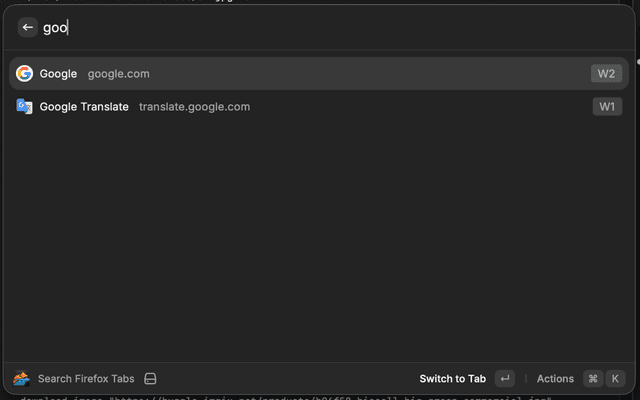Click the Search Firefox Tabs label
The image size is (640, 400).
tap(86, 379)
